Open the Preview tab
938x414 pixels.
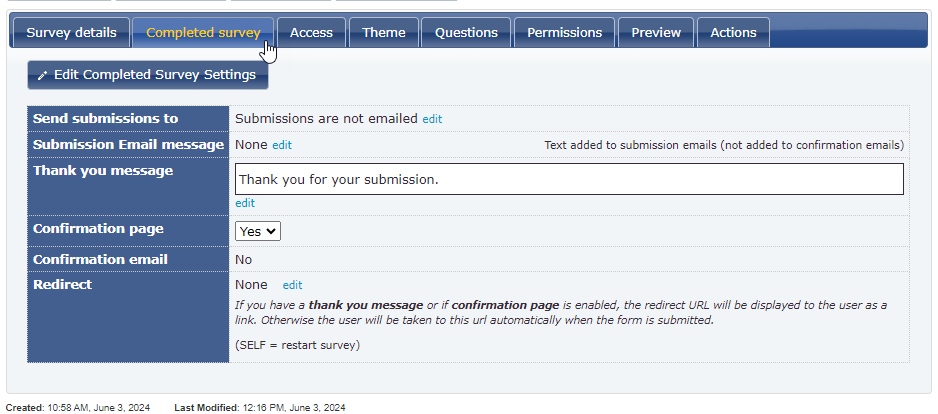coord(656,32)
